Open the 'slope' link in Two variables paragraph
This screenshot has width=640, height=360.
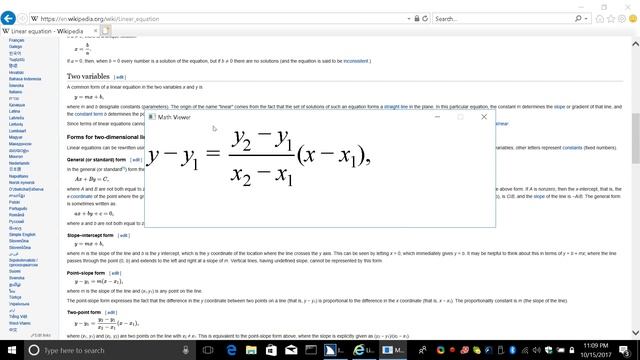[x=559, y=107]
